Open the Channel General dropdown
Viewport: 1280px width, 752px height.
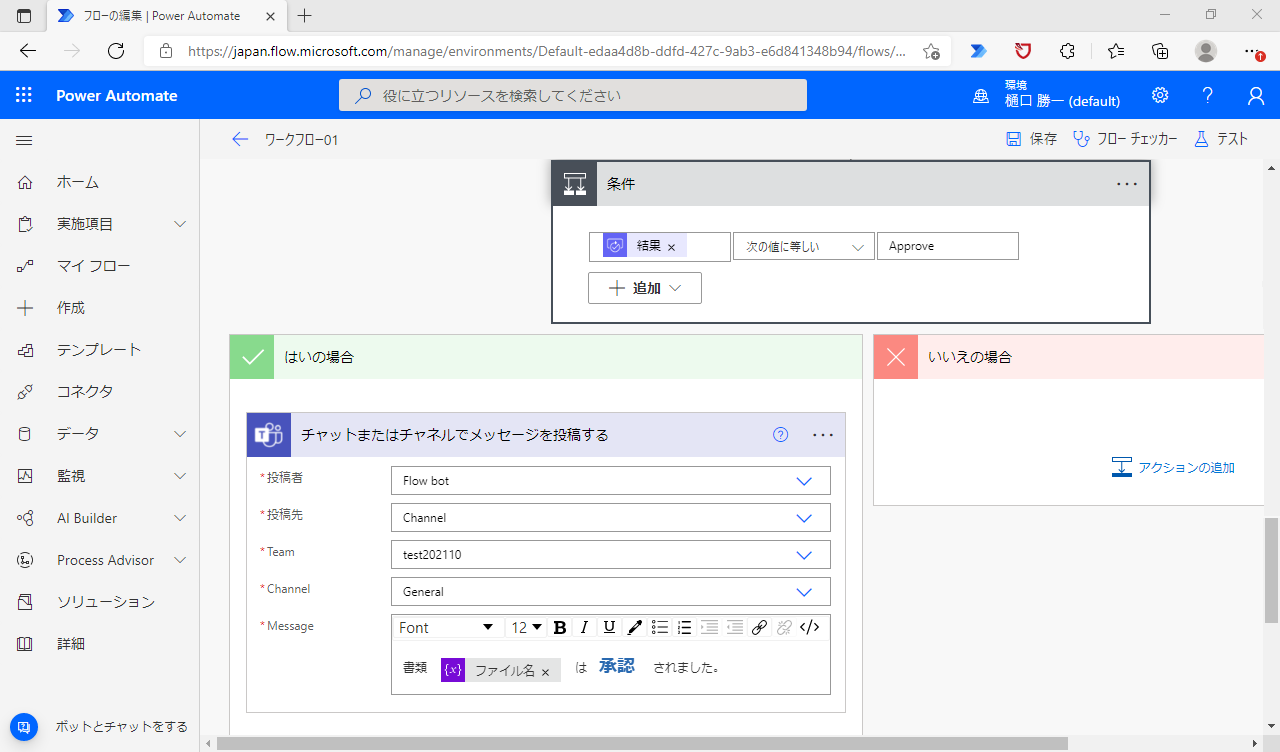click(611, 592)
